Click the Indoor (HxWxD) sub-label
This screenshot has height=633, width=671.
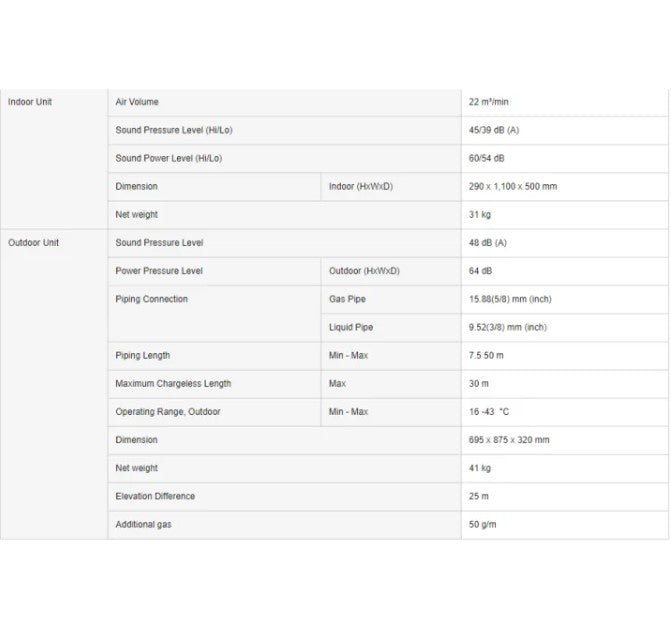pyautogui.click(x=361, y=187)
